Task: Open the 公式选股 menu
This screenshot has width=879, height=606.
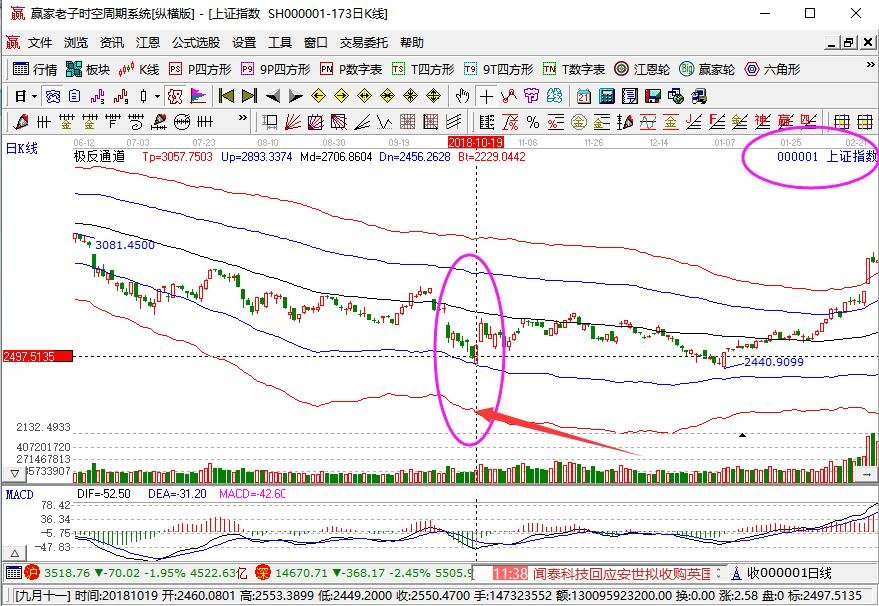Action: 196,43
